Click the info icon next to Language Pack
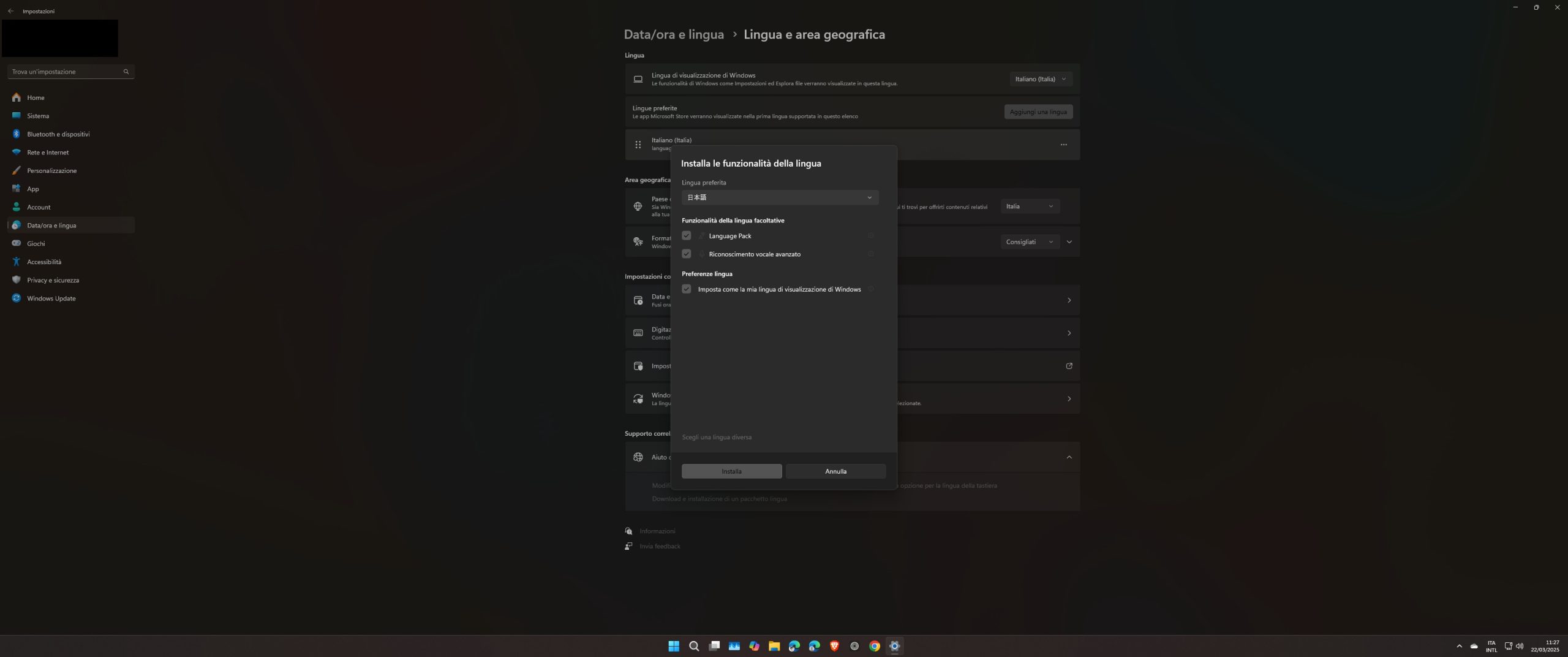The height and width of the screenshot is (657, 1568). [871, 235]
